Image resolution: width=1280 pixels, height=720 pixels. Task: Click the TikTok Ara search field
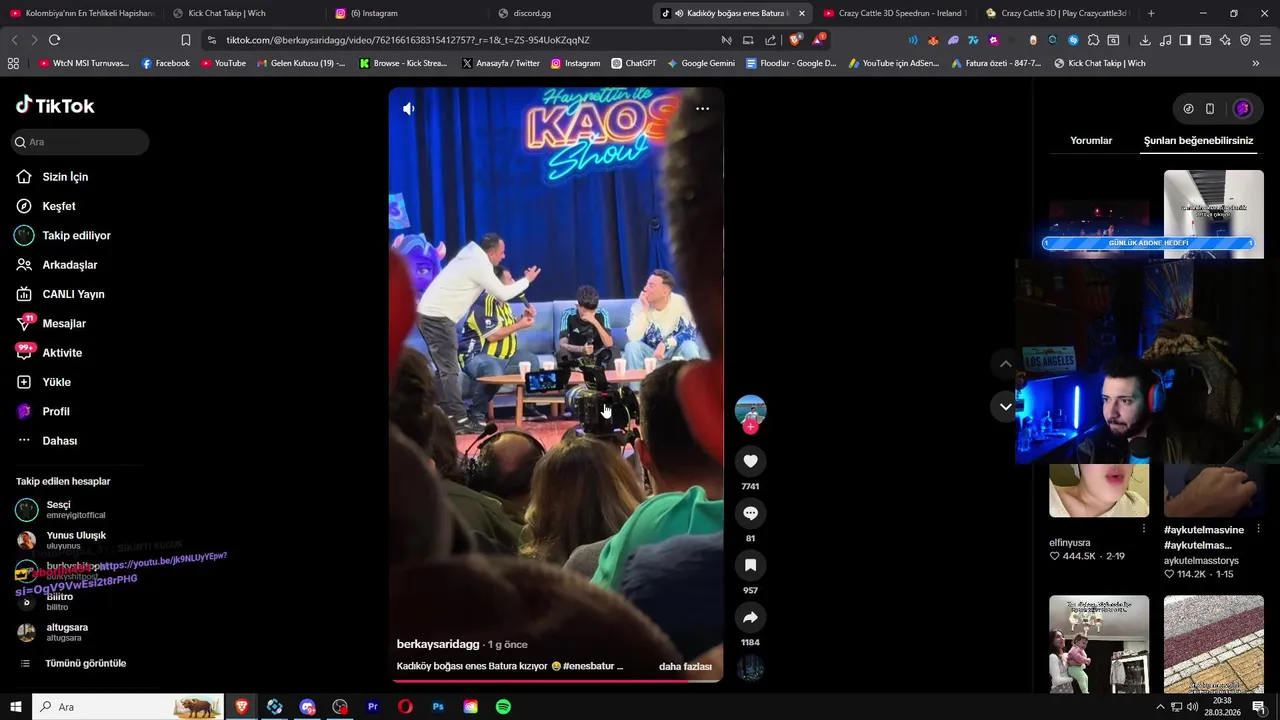pyautogui.click(x=81, y=142)
